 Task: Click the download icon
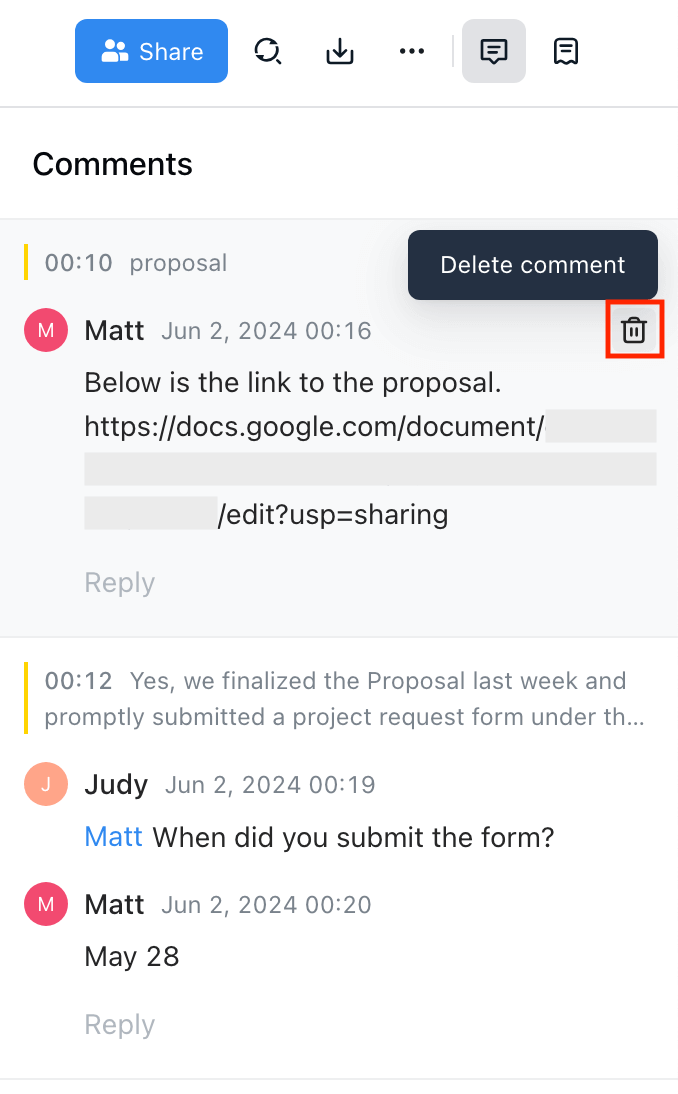[x=340, y=51]
